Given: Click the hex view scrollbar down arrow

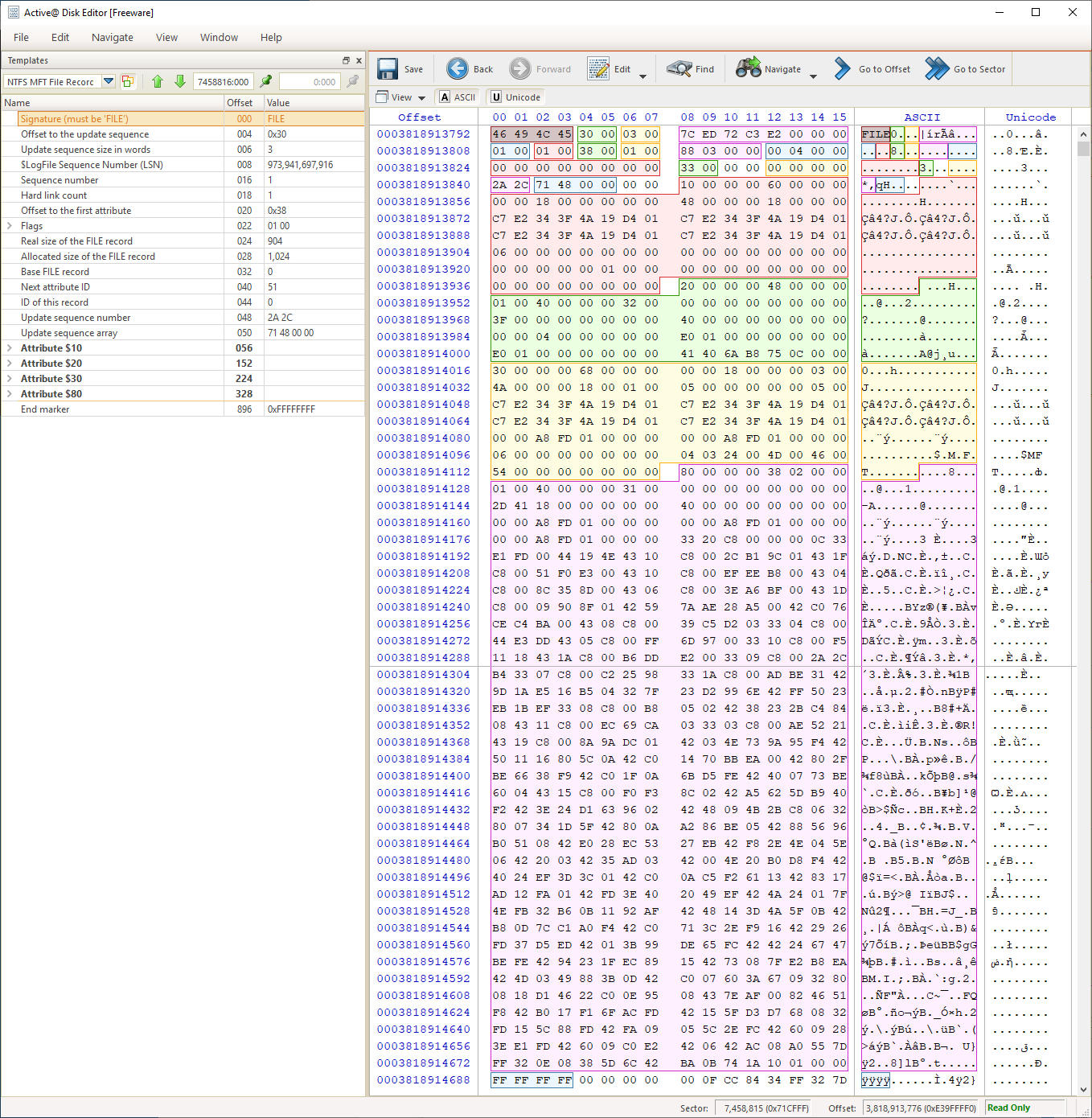Looking at the screenshot, I should 1083,1089.
